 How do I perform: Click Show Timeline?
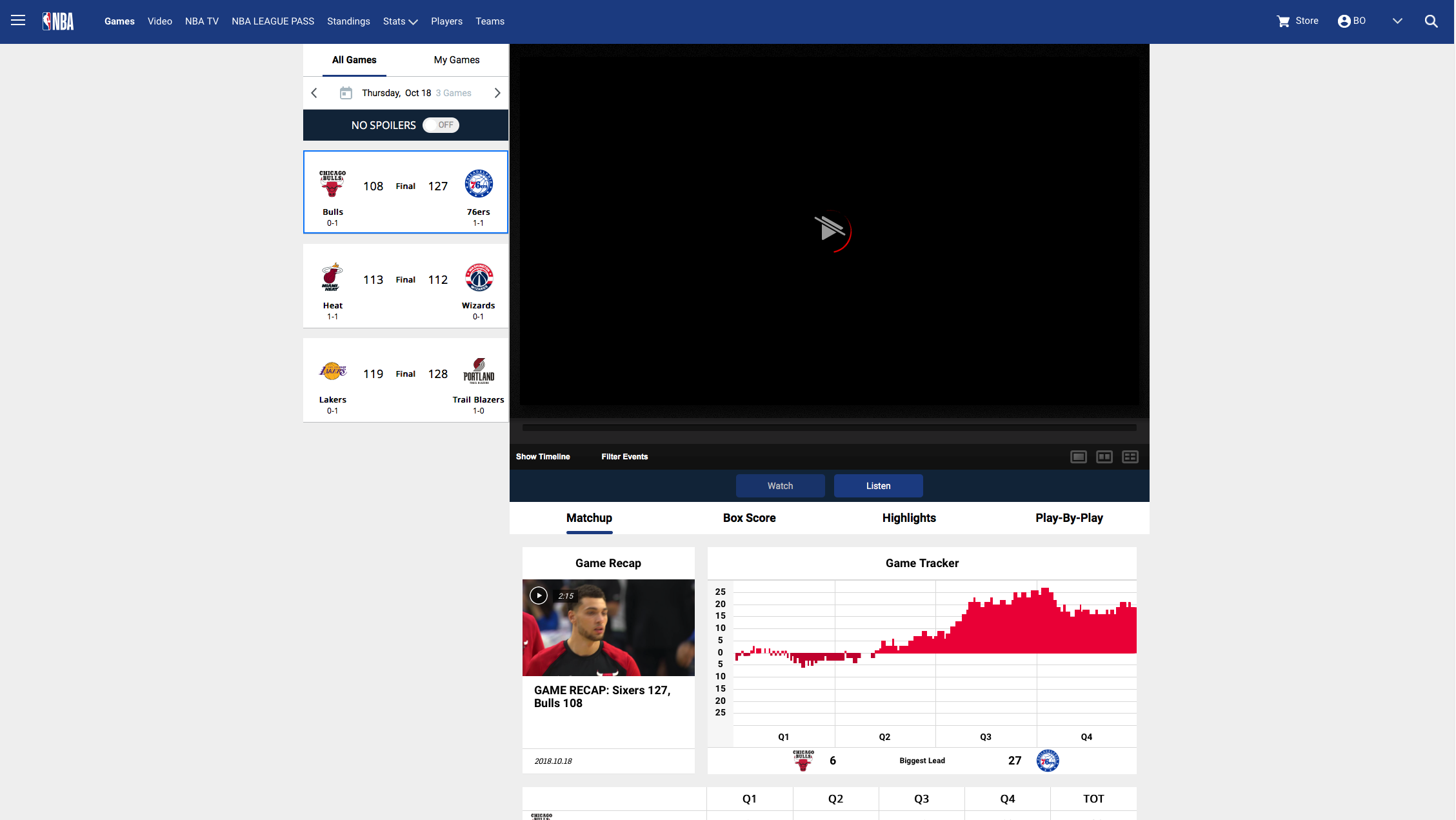pyautogui.click(x=543, y=457)
